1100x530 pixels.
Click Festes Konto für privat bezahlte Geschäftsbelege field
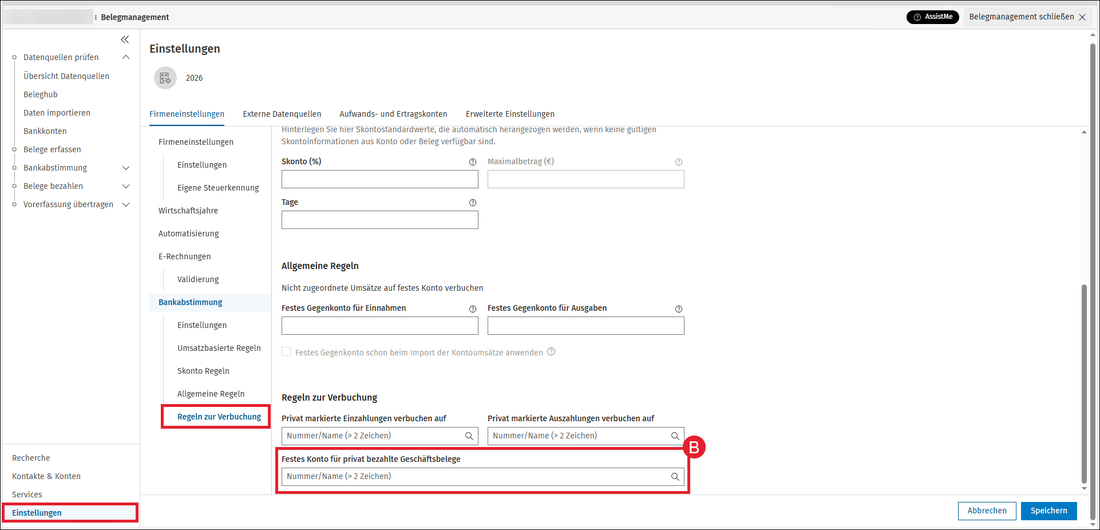pyautogui.click(x=483, y=477)
